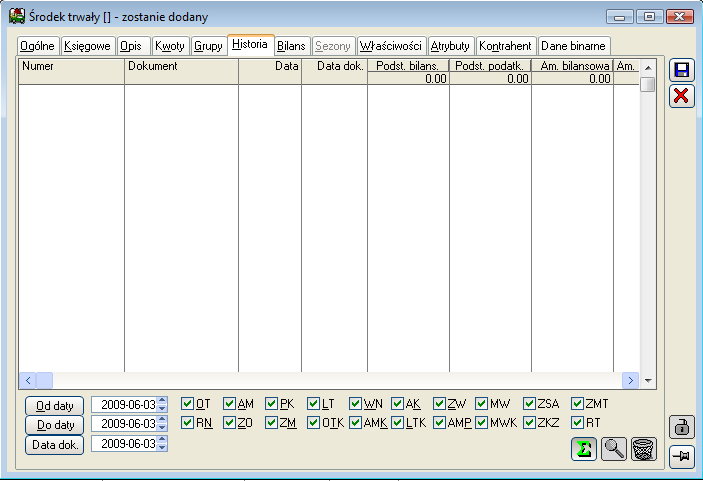
Task: Uncheck the OT checkbox
Action: (187, 404)
